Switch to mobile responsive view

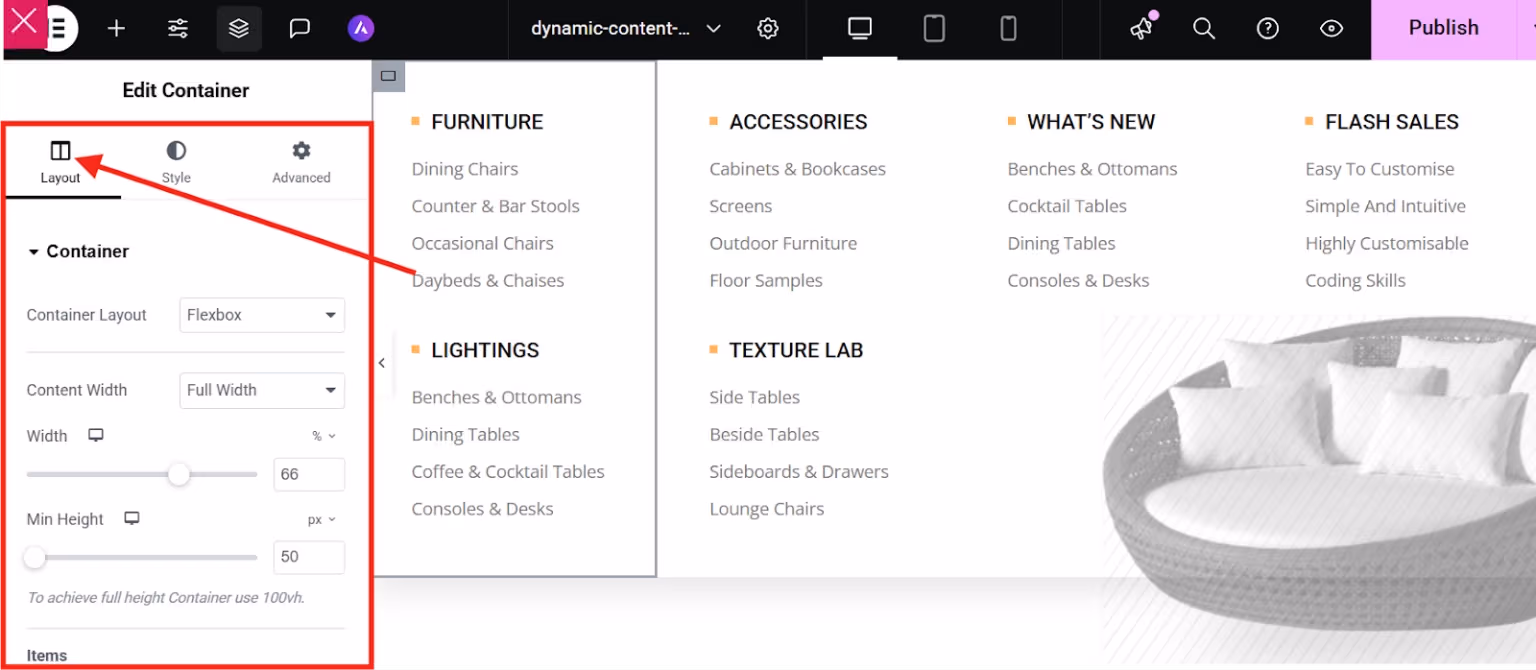(1008, 28)
